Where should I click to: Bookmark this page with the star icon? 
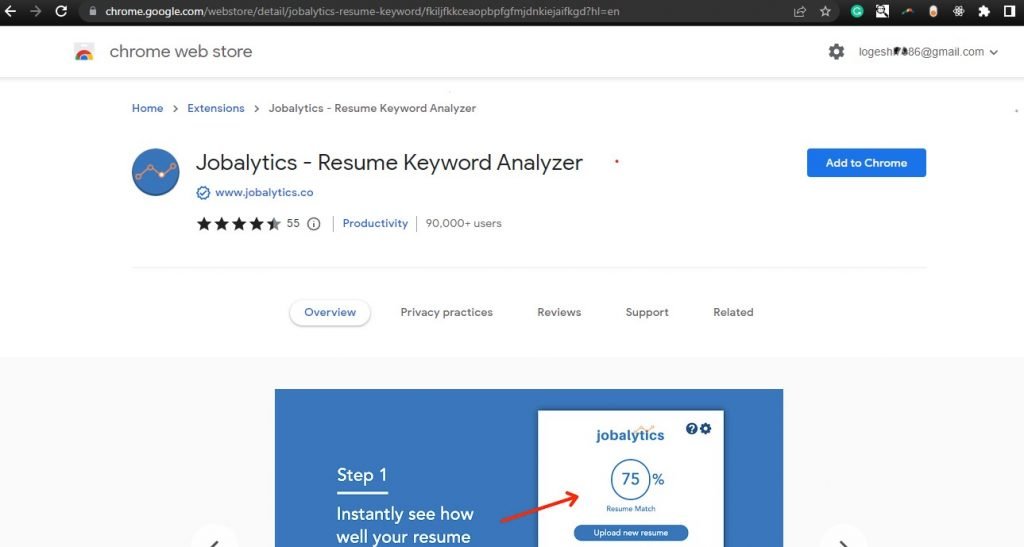tap(825, 11)
